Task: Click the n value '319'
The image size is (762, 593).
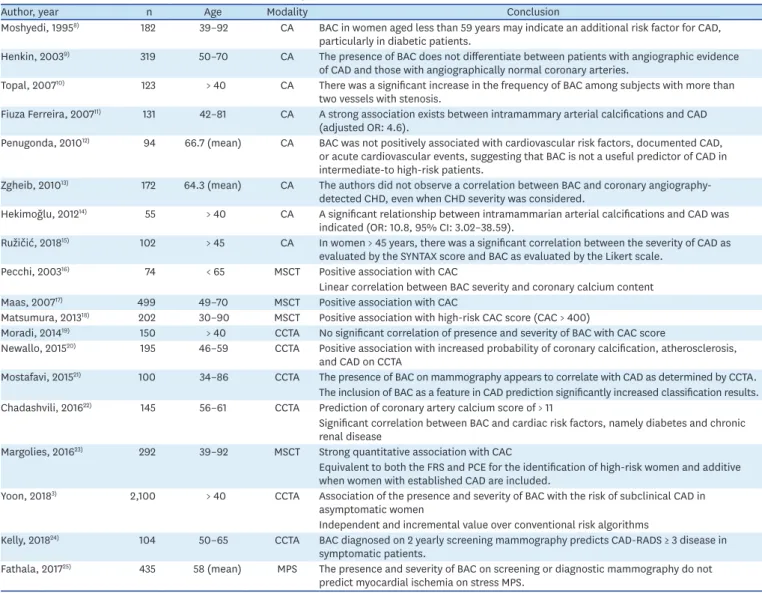Action: click(x=147, y=56)
